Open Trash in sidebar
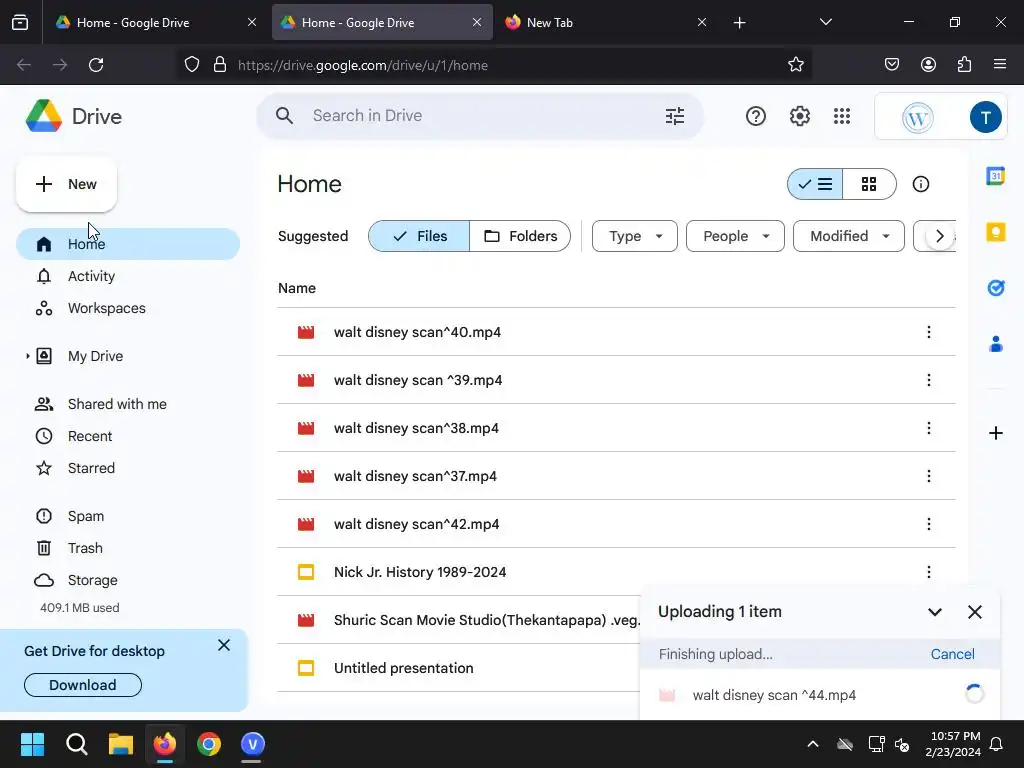Screen dimensions: 1024x768 [x=128, y=549]
